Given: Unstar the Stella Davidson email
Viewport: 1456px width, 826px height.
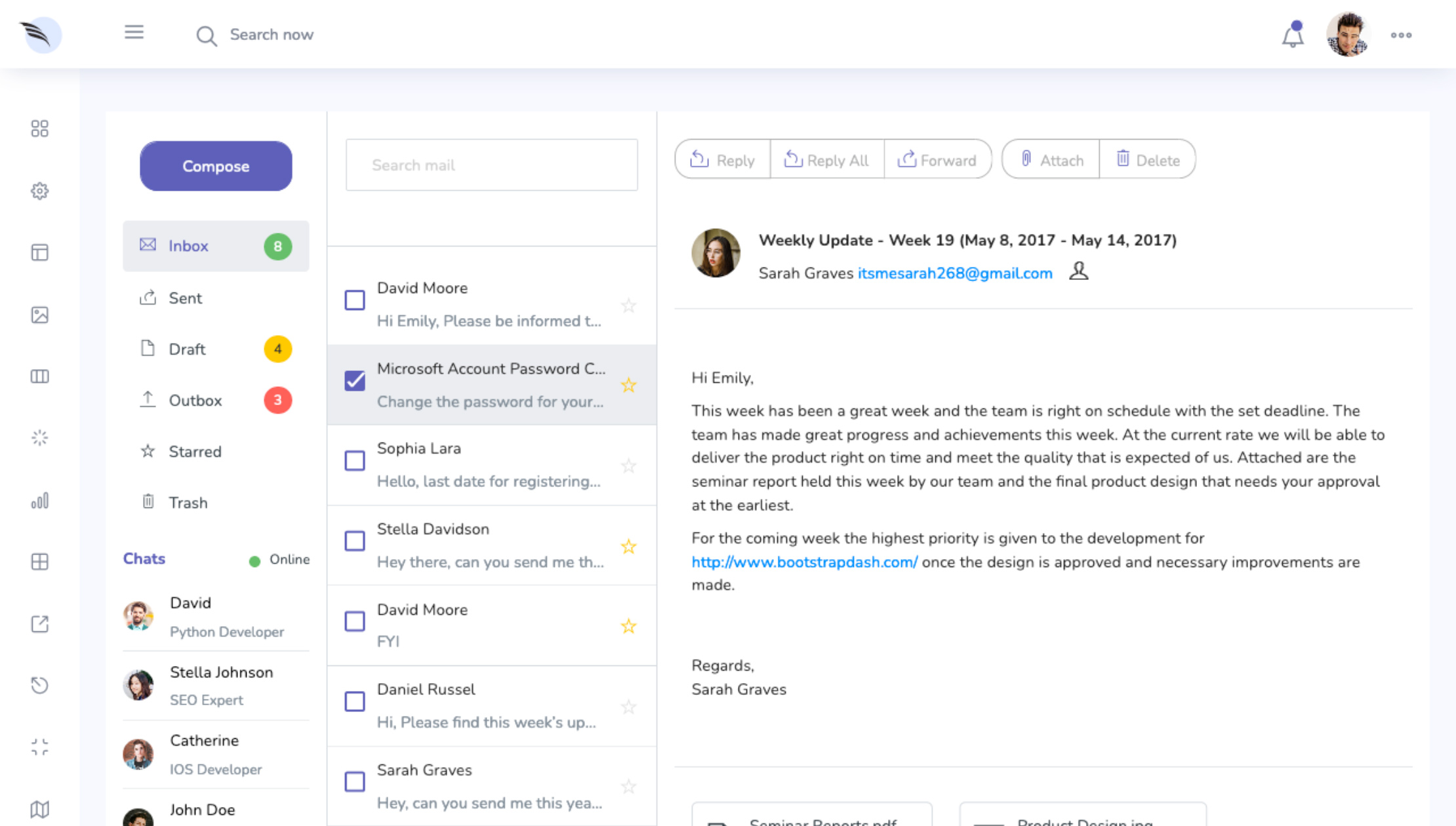Looking at the screenshot, I should click(628, 546).
